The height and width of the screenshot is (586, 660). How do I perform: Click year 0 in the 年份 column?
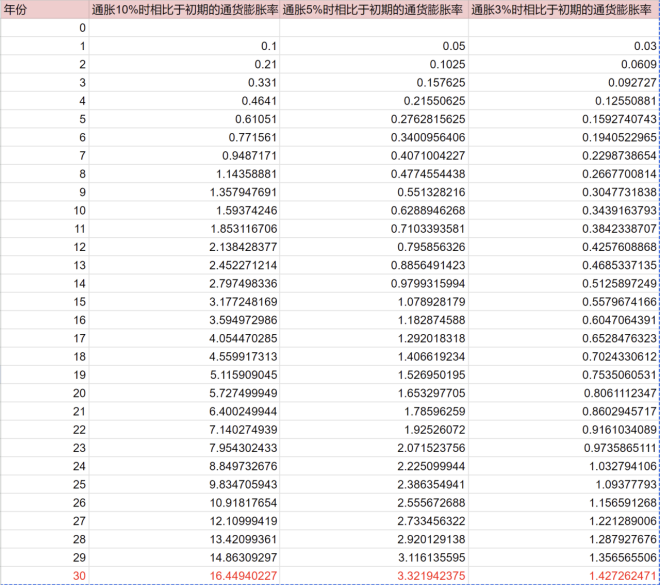82,27
